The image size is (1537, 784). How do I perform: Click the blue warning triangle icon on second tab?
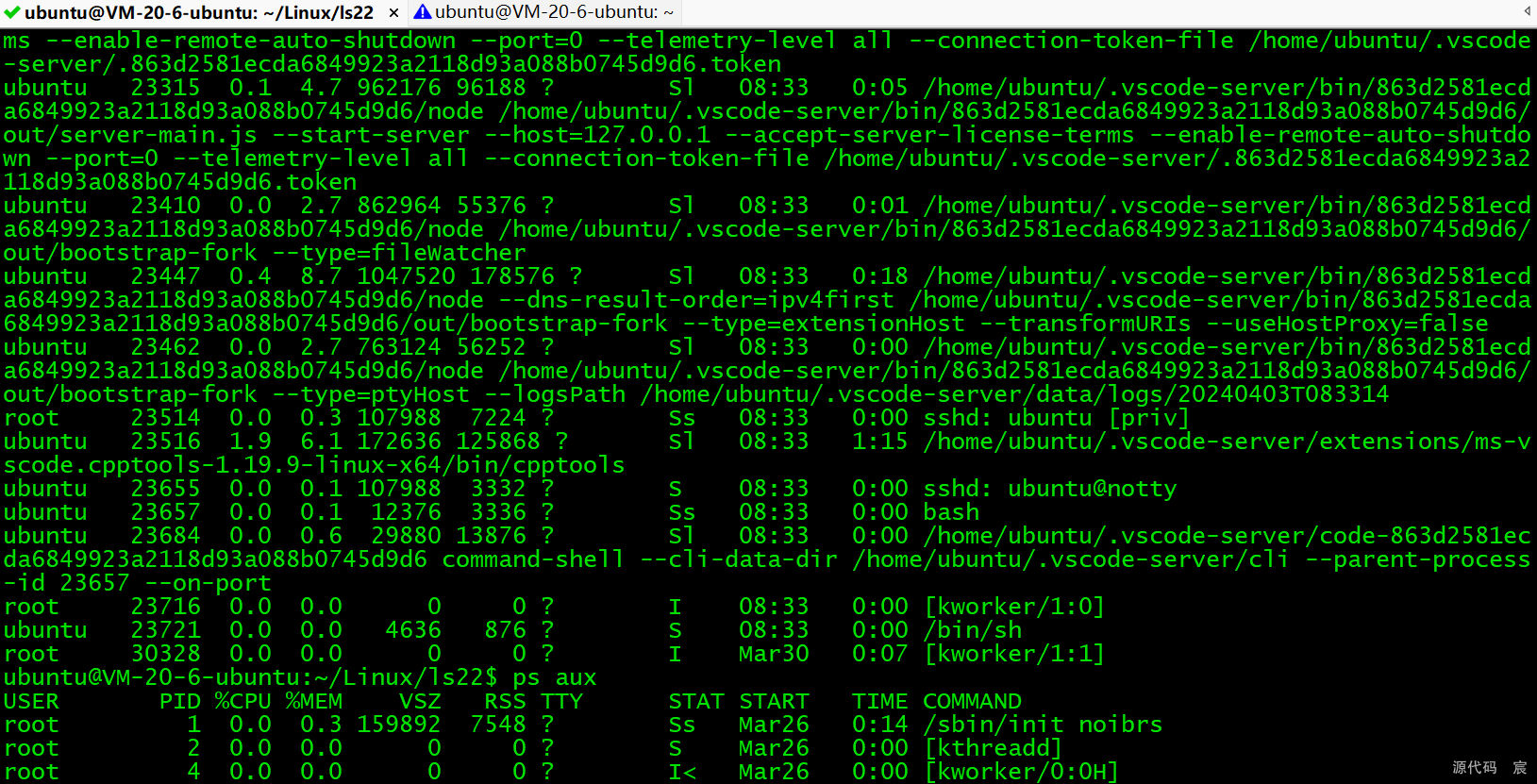pyautogui.click(x=423, y=12)
